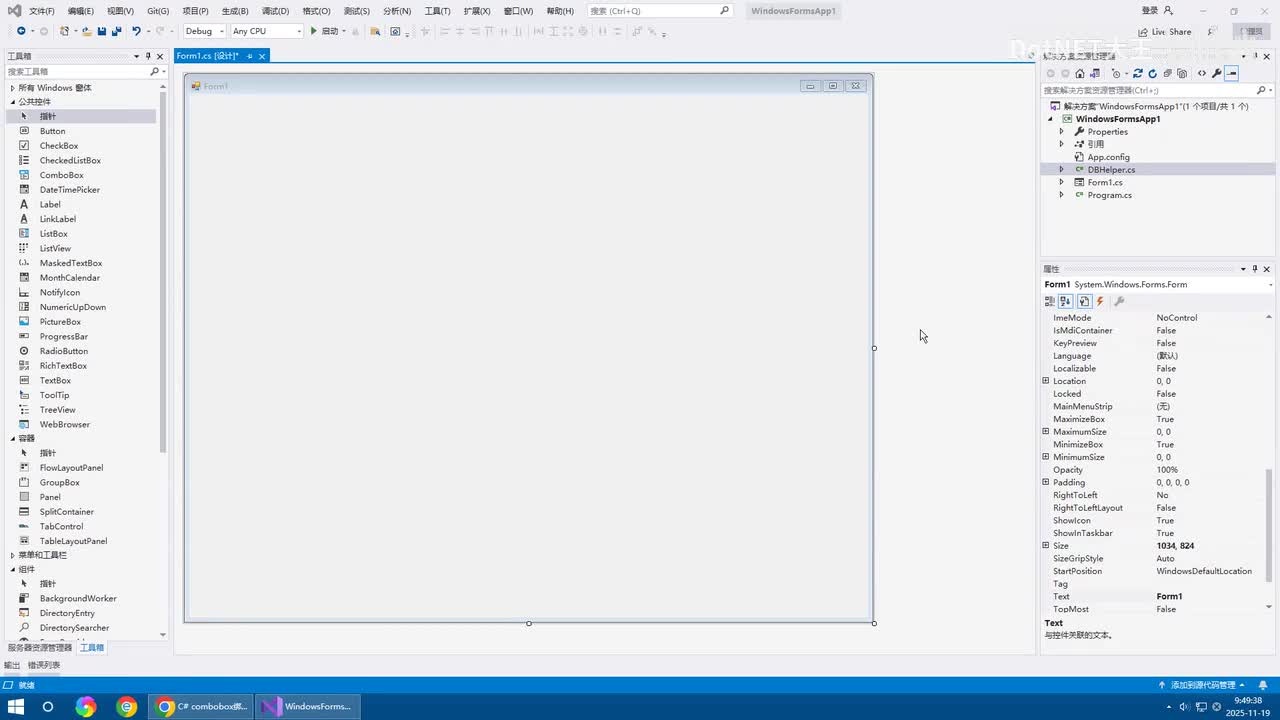The image size is (1280, 720).
Task: Choose the TreeView toolbox control
Action: [x=57, y=410]
